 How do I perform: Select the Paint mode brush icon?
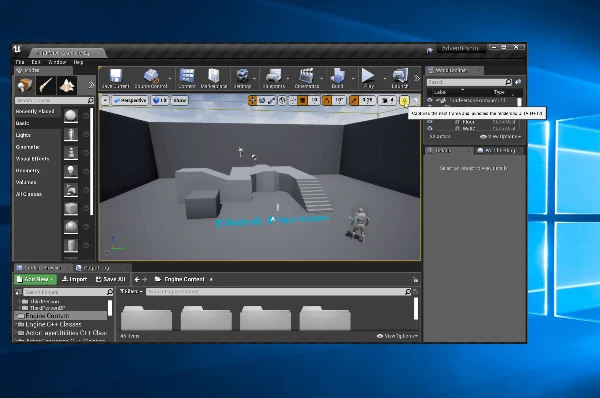pos(46,85)
